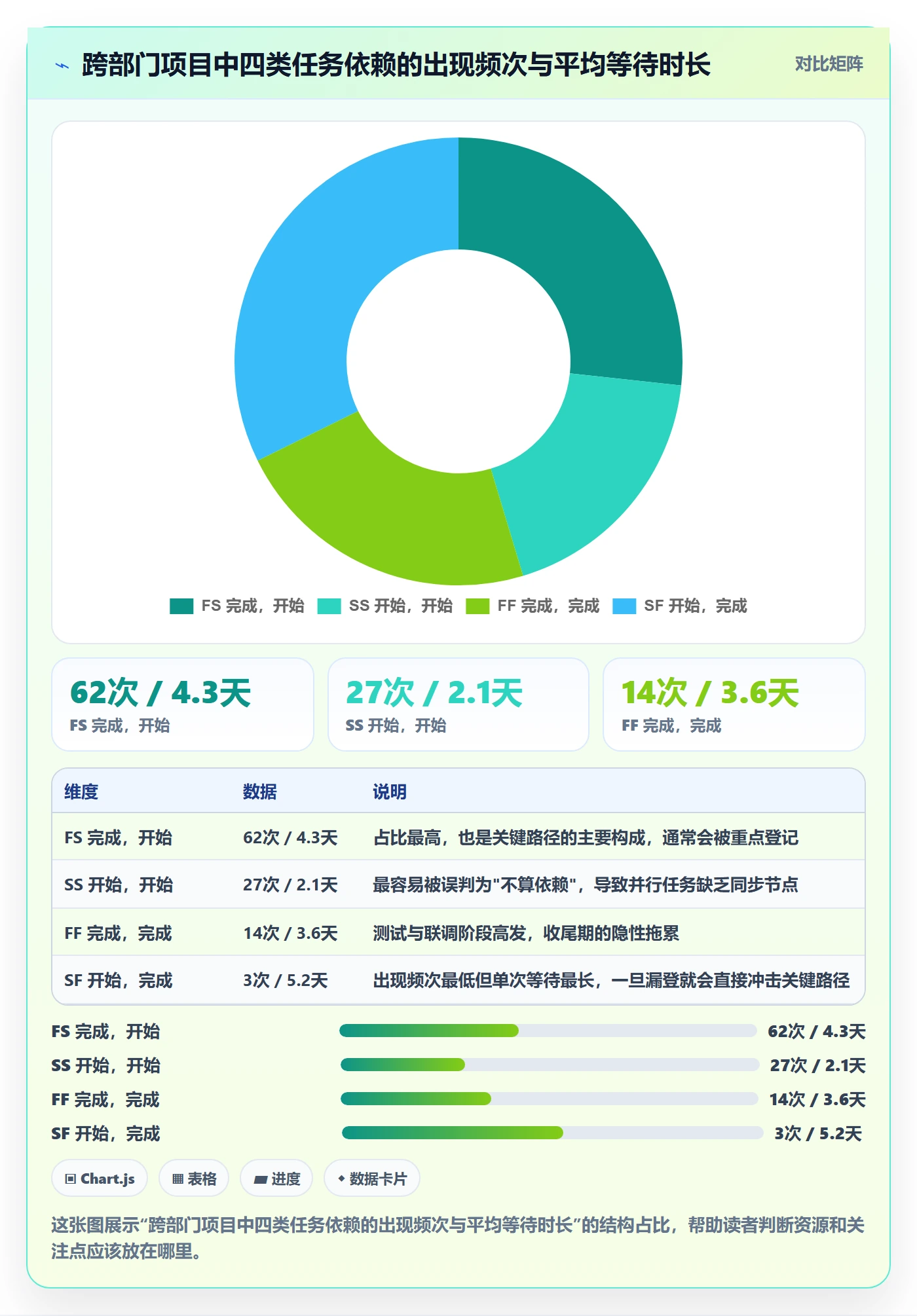Select the FF 完成，完成 table row label
The width and height of the screenshot is (917, 1316).
pos(118,933)
